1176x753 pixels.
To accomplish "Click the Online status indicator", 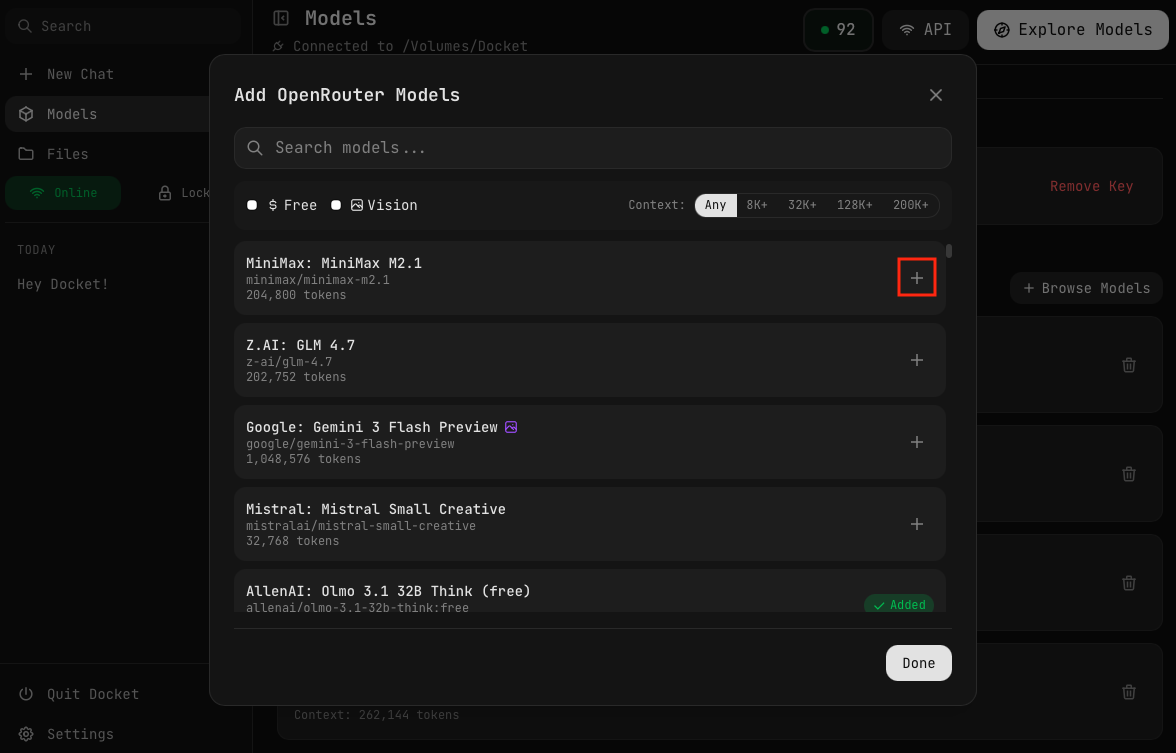I will tap(63, 192).
